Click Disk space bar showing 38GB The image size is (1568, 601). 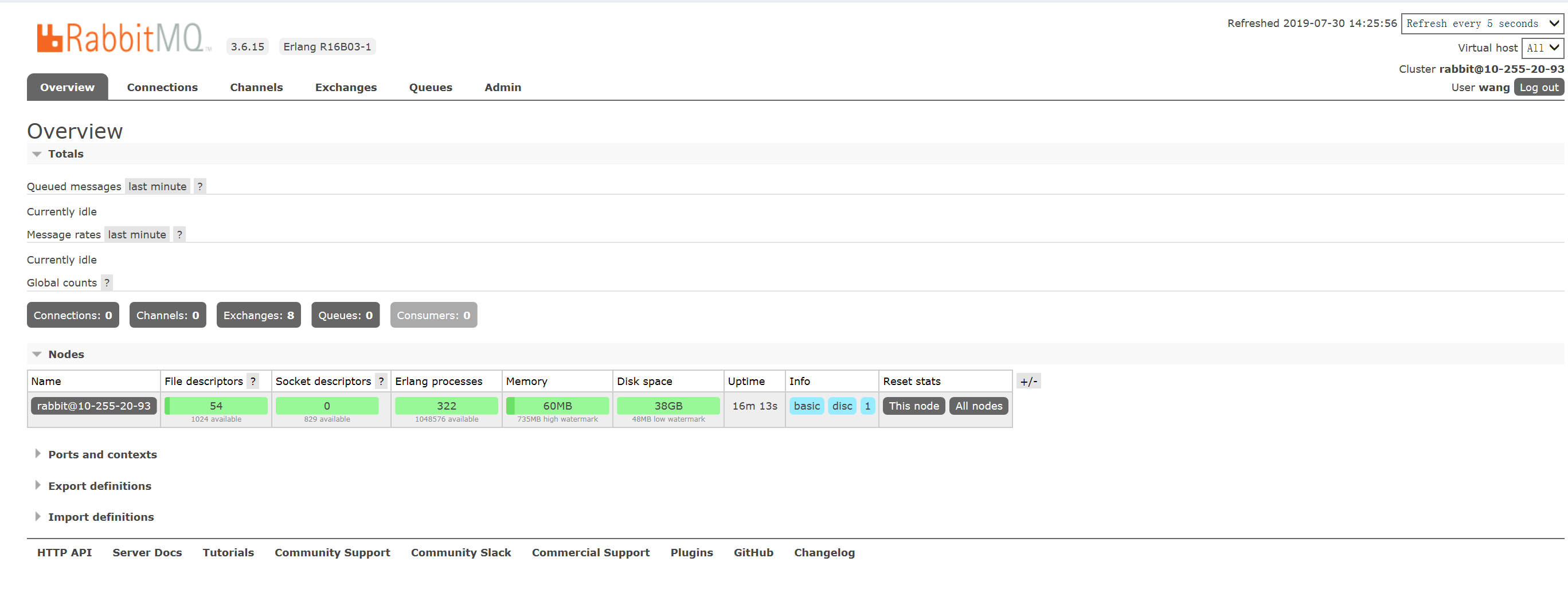pyautogui.click(x=668, y=406)
